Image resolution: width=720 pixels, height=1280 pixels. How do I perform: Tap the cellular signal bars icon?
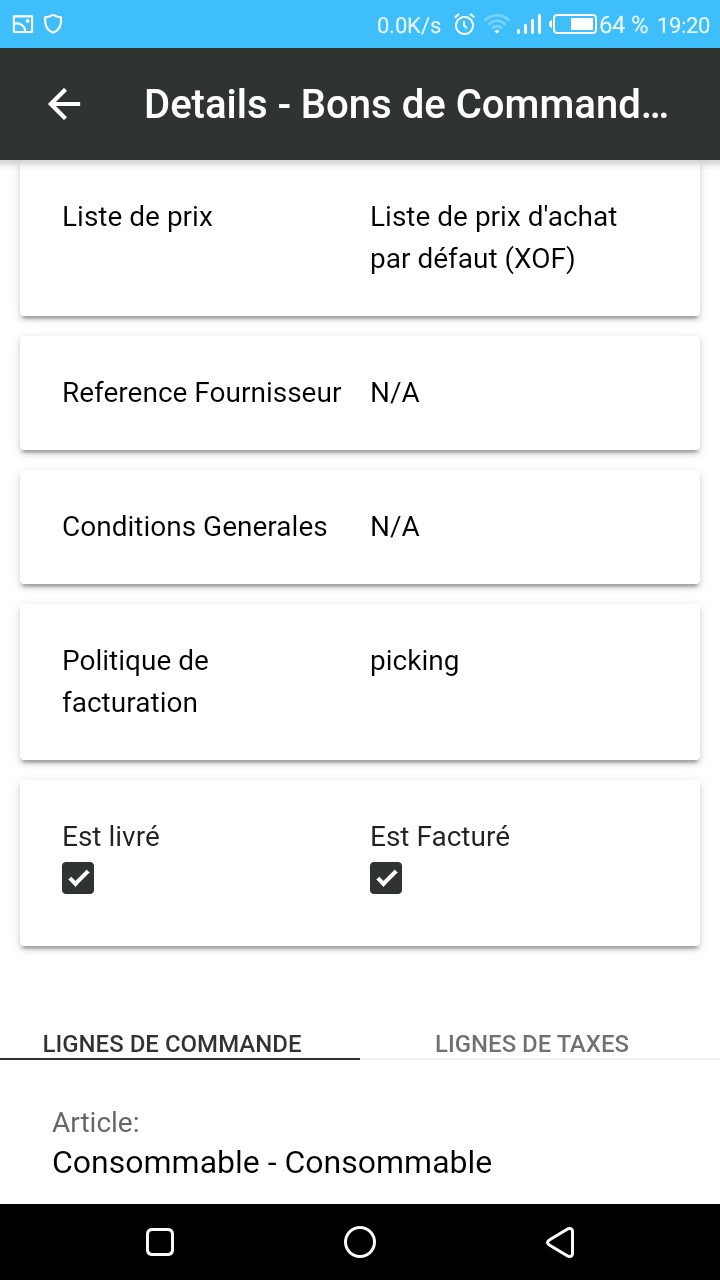coord(529,25)
